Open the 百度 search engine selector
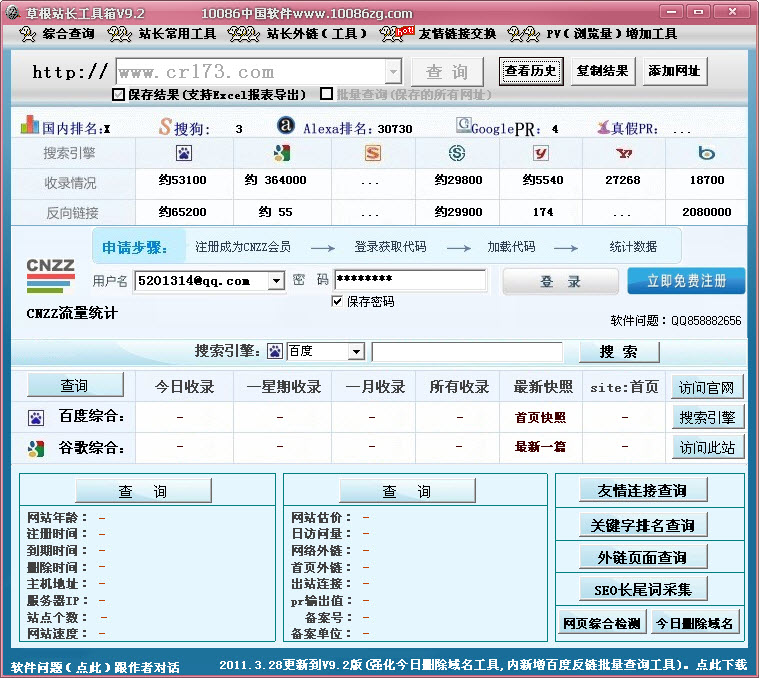Screen dimensions: 759x678 356,351
